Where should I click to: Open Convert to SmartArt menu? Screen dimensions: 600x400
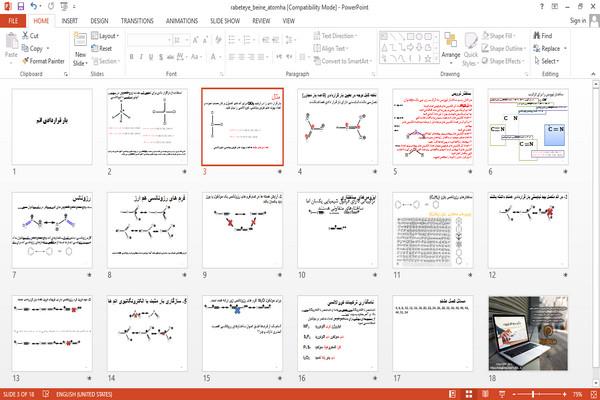pyautogui.click(x=342, y=61)
